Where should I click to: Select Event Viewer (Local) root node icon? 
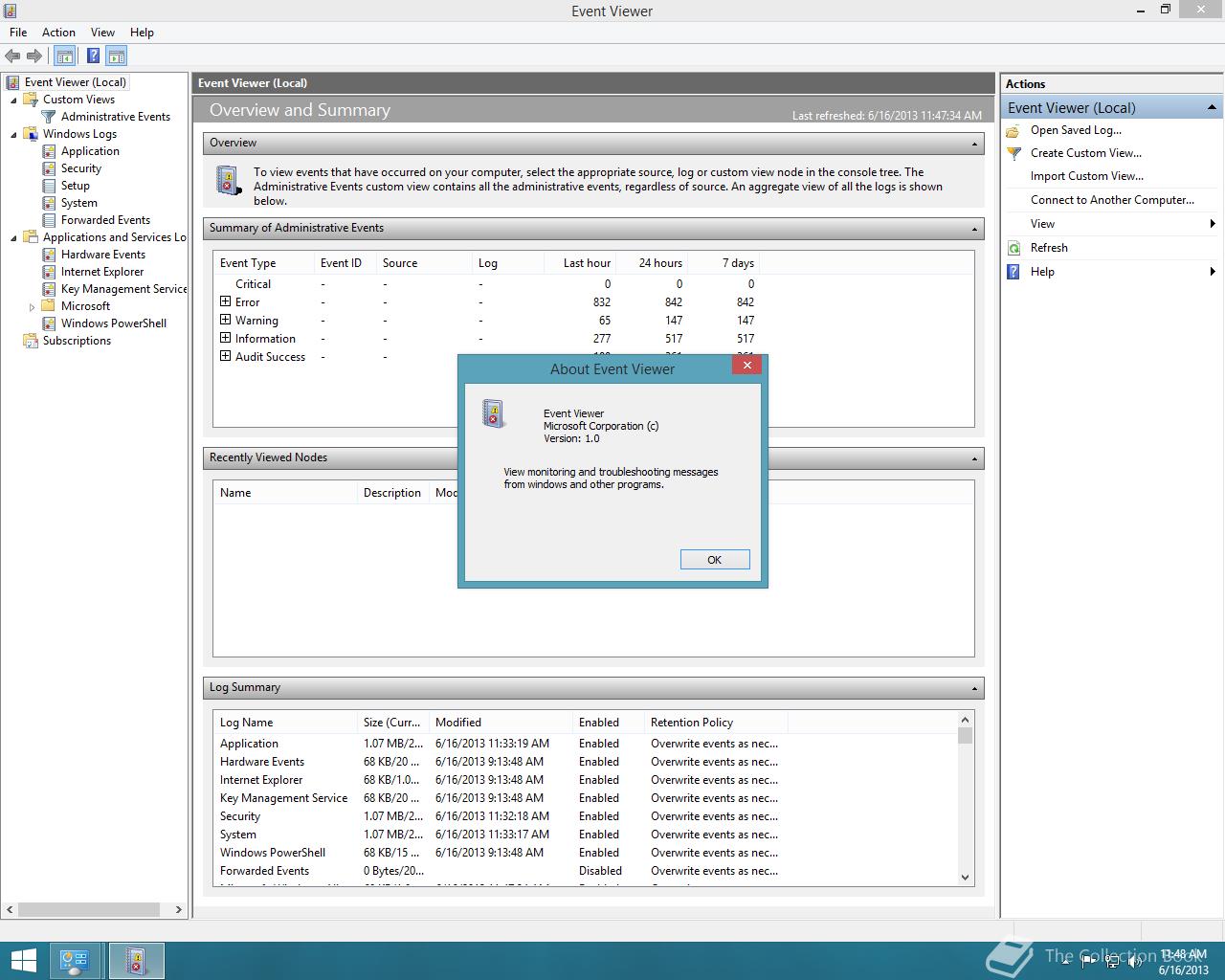coord(13,82)
